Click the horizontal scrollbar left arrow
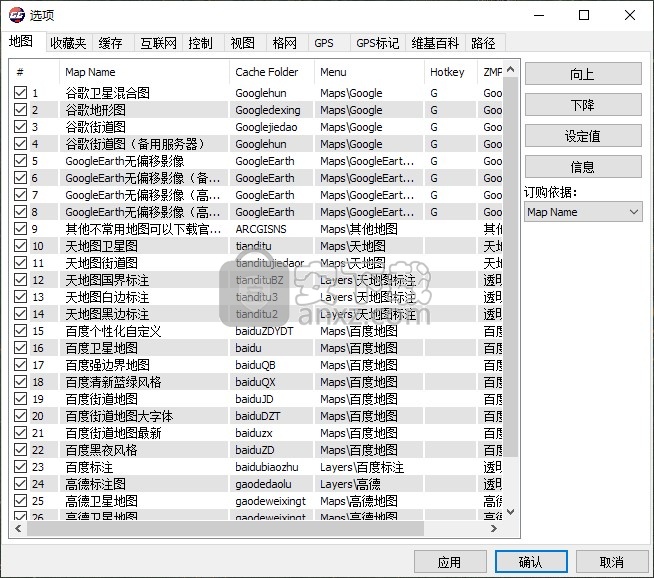The height and width of the screenshot is (578, 654). point(18,528)
